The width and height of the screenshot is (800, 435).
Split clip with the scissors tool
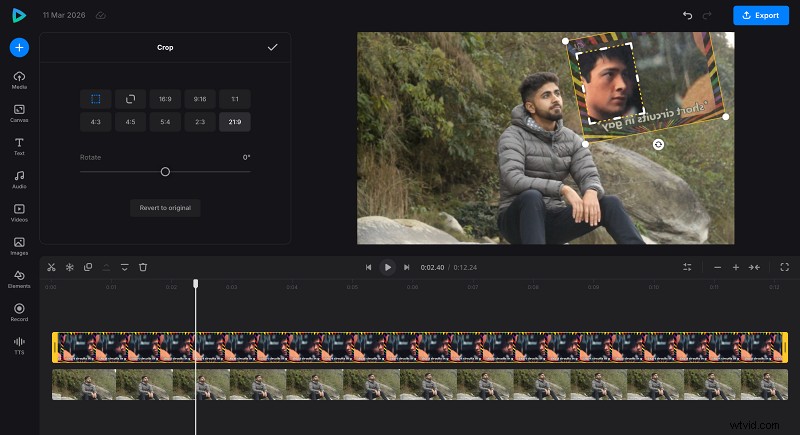51,267
